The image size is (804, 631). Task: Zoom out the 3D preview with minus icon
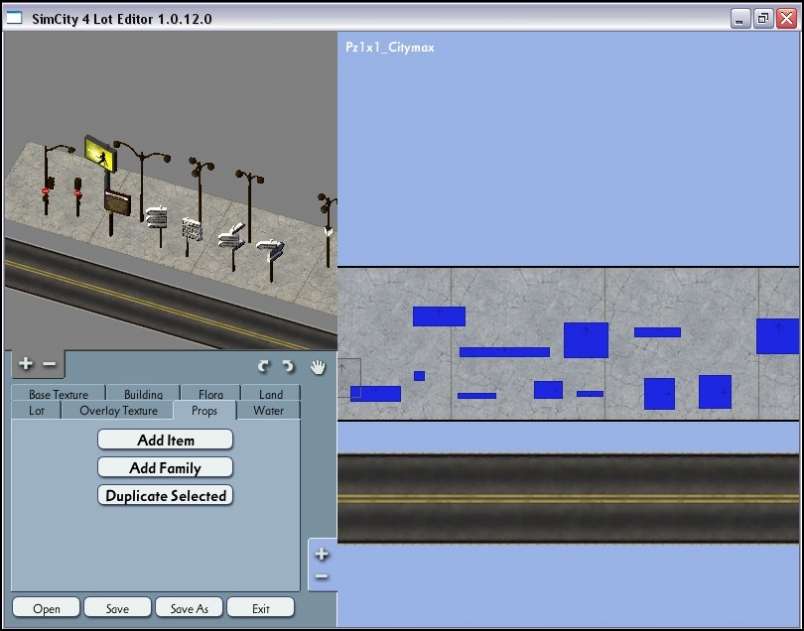tap(49, 365)
